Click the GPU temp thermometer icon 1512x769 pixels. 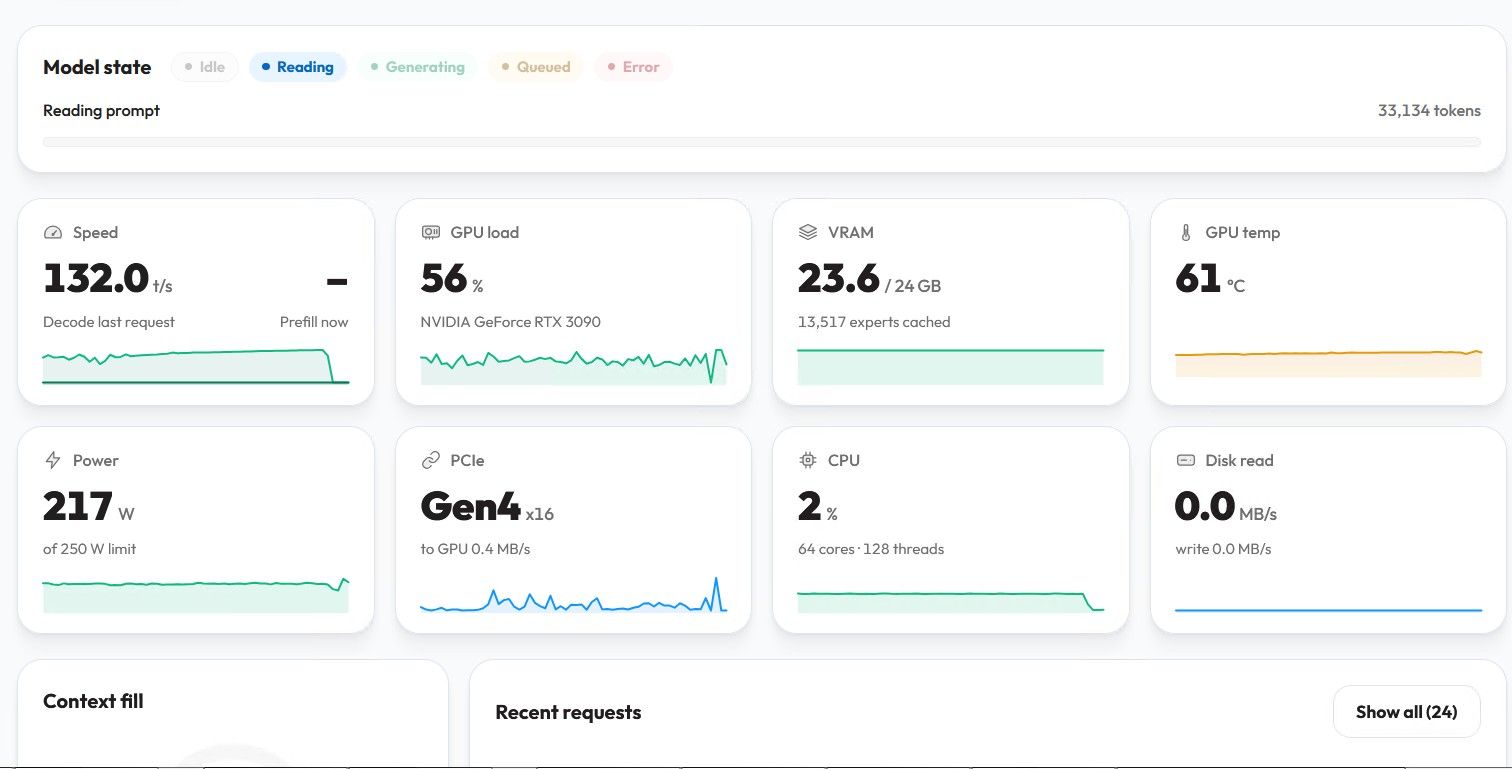[x=1186, y=233]
